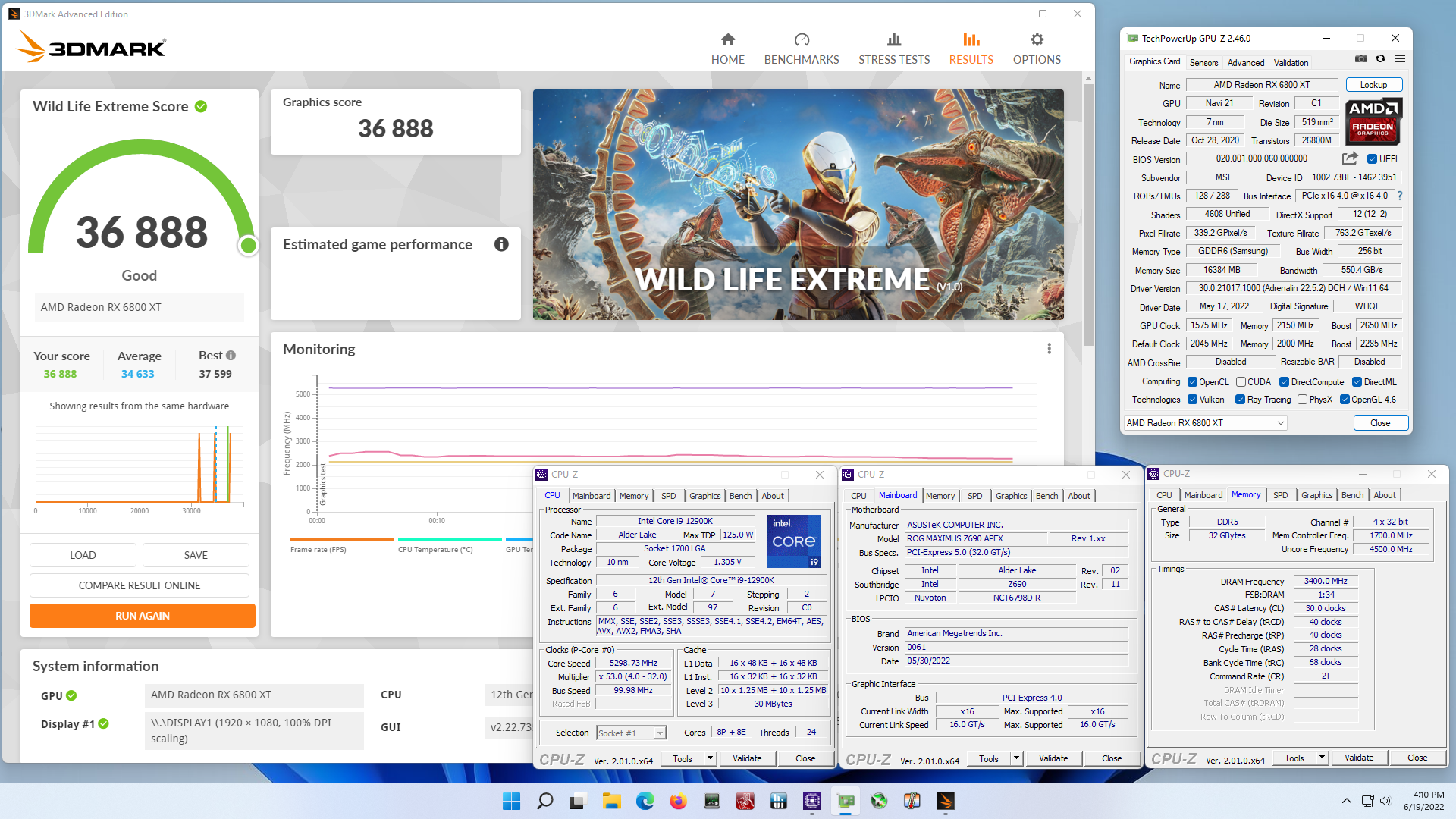The height and width of the screenshot is (819, 1456).
Task: Click the CPU-Z icon in the taskbar
Action: pos(811,801)
